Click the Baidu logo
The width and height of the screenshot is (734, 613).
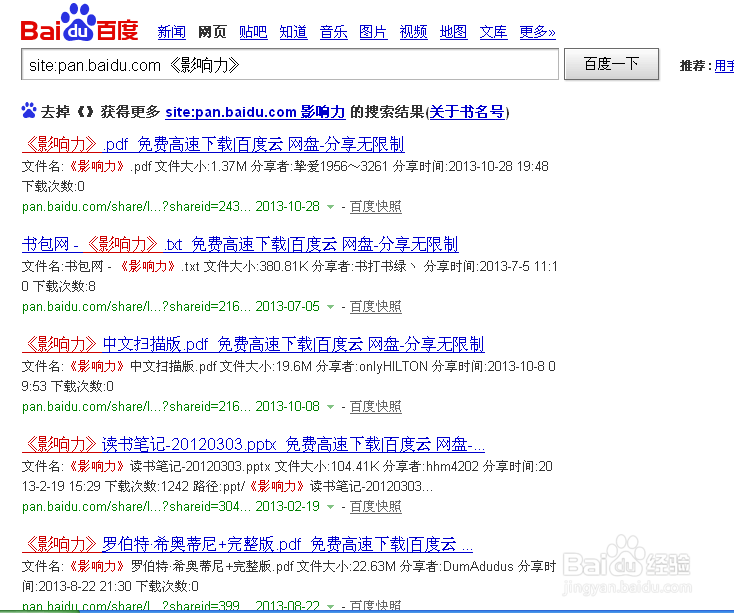coord(80,22)
